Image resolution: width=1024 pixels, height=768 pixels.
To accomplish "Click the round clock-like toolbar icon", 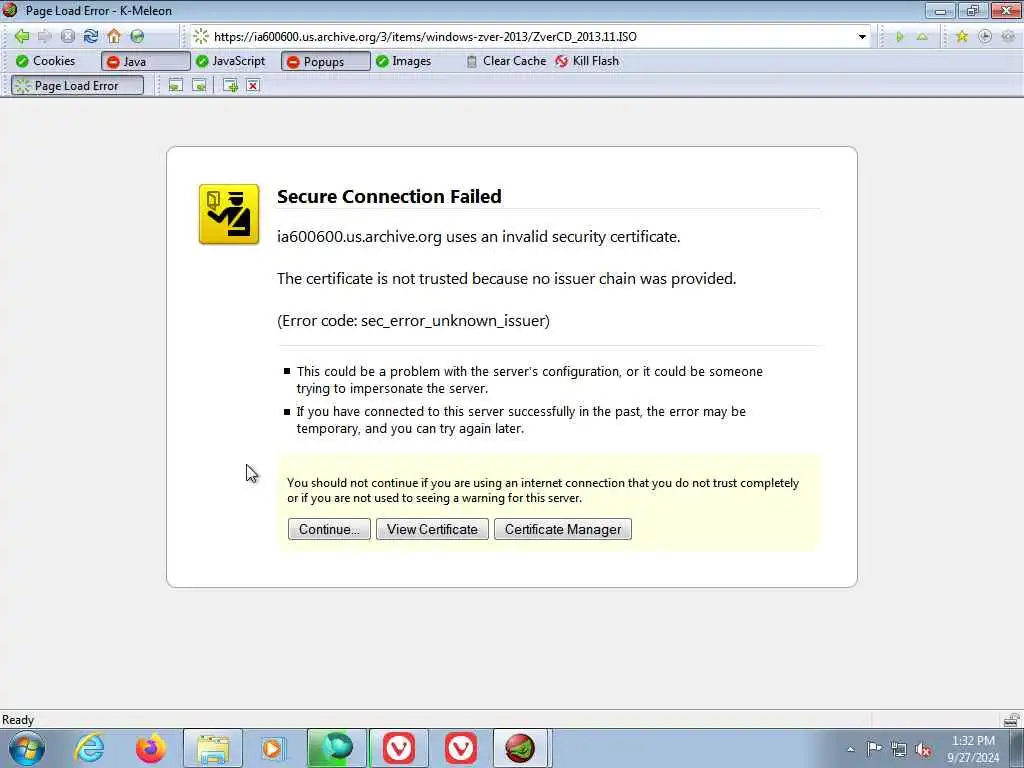I will 985,37.
